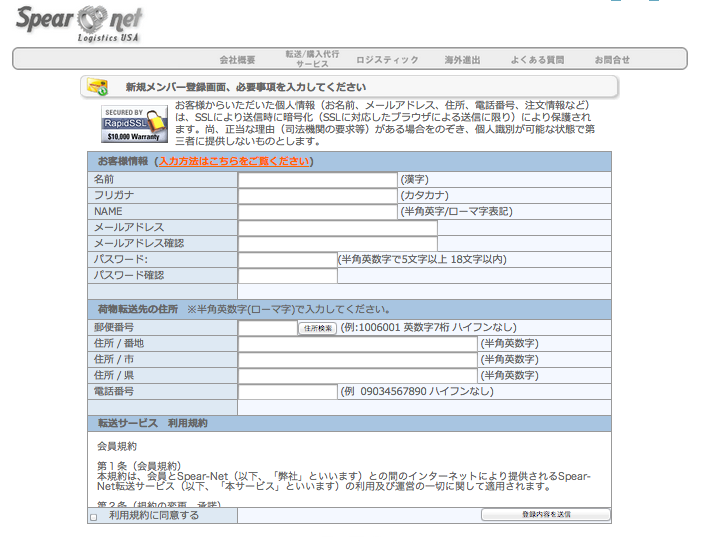Click the メールアドレス確認 input field
The height and width of the screenshot is (537, 719).
337,244
